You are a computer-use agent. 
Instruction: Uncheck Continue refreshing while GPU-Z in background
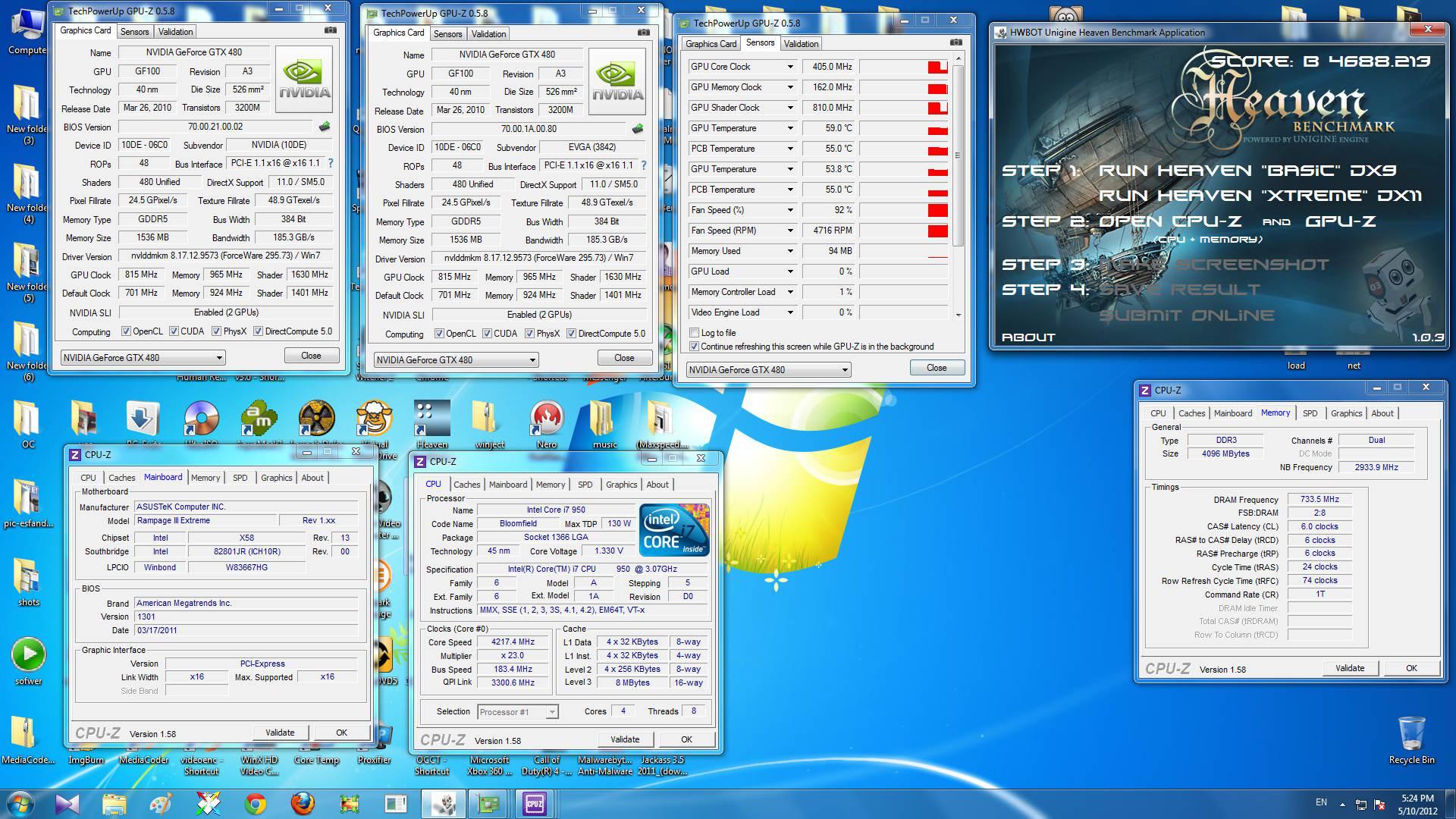point(694,347)
